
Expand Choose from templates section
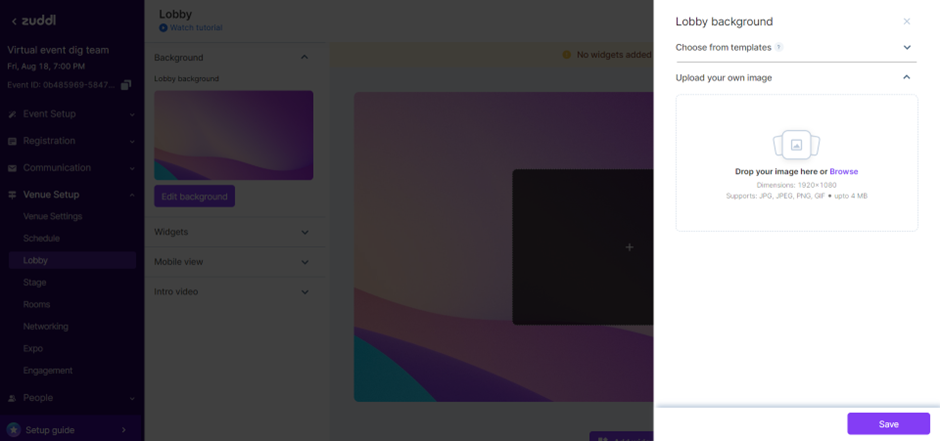[x=907, y=47]
